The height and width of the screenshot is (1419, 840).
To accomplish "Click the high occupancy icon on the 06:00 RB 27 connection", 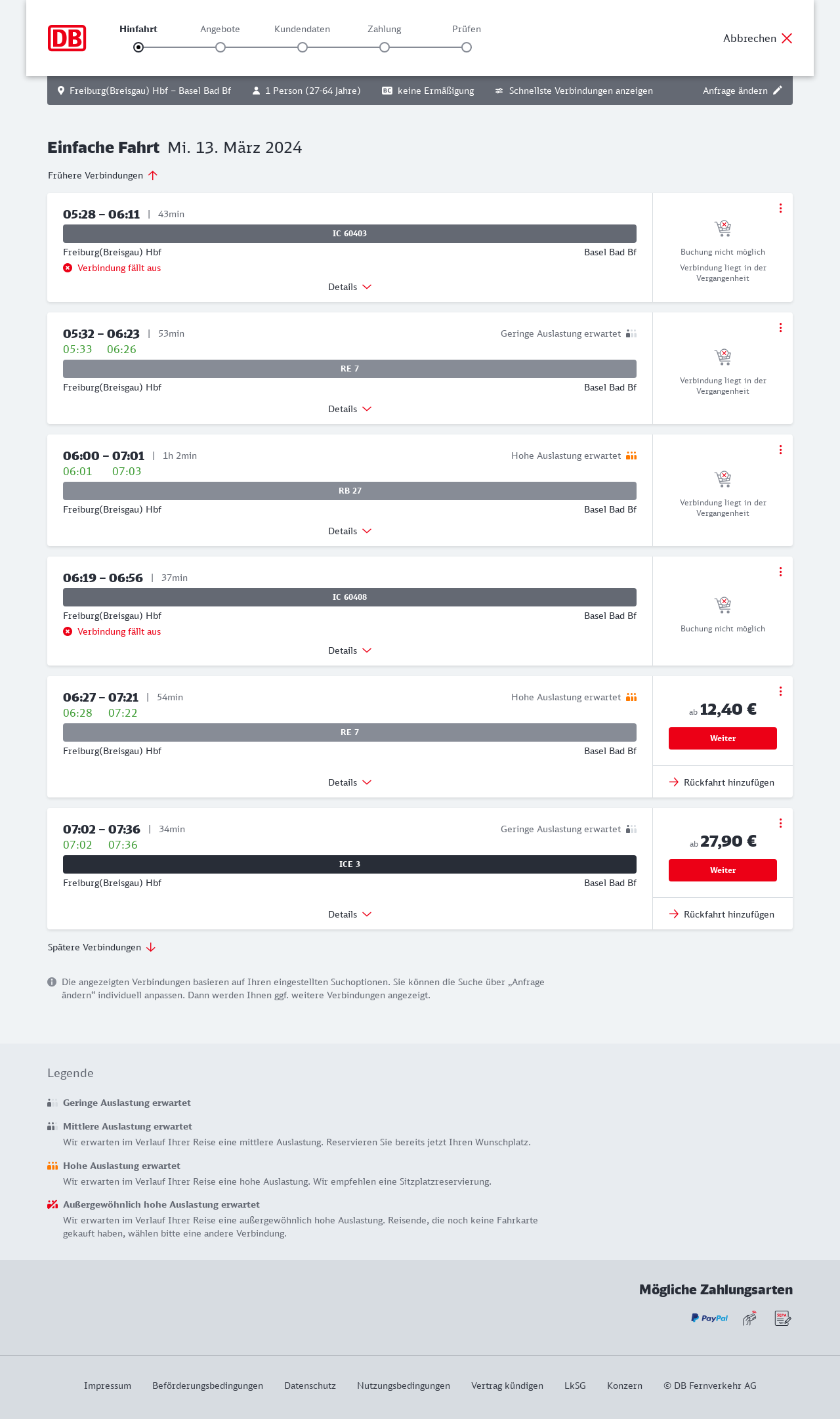I will pyautogui.click(x=631, y=455).
